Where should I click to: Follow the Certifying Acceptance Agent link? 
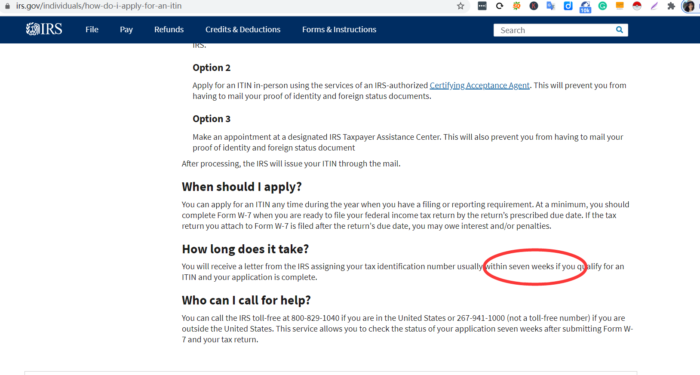pyautogui.click(x=479, y=85)
